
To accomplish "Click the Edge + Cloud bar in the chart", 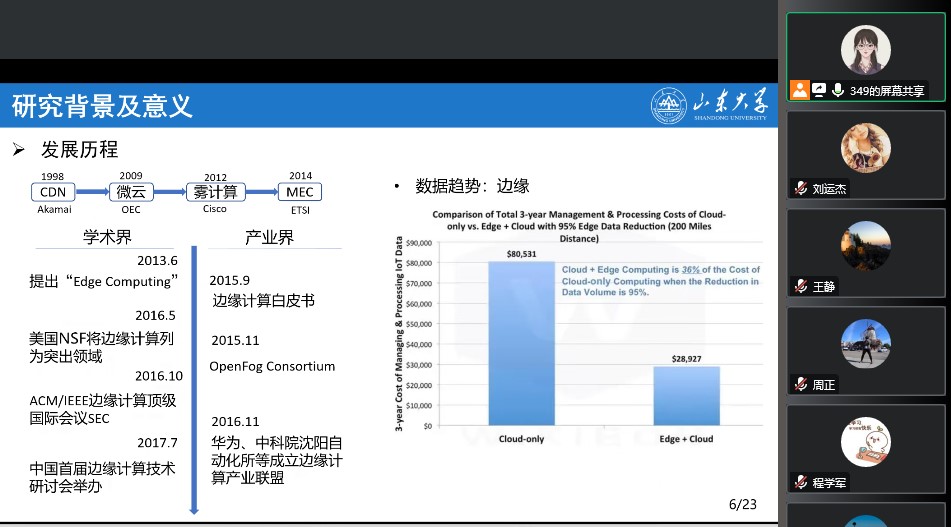I will click(687, 395).
